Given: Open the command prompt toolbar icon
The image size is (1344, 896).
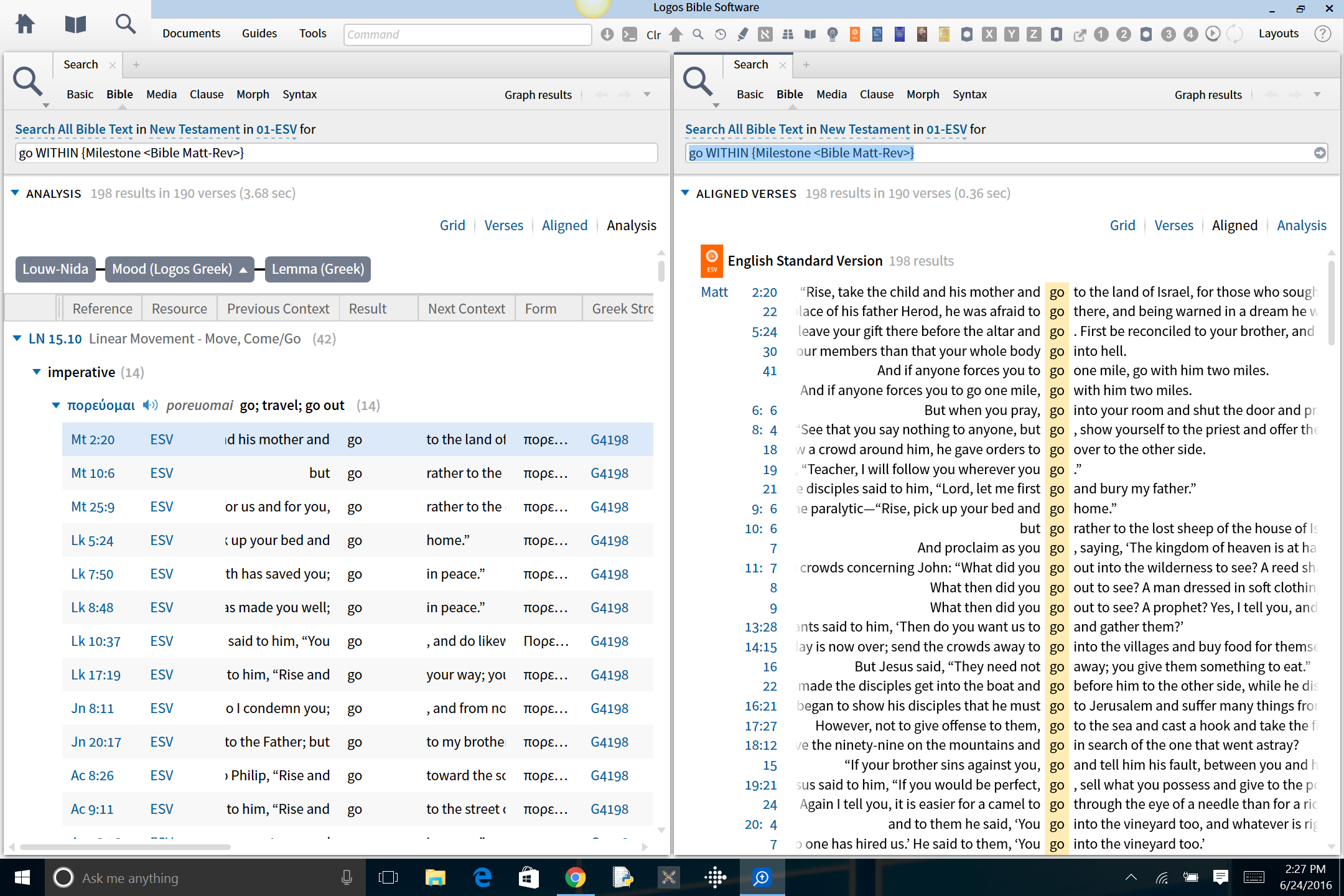Looking at the screenshot, I should click(x=630, y=34).
